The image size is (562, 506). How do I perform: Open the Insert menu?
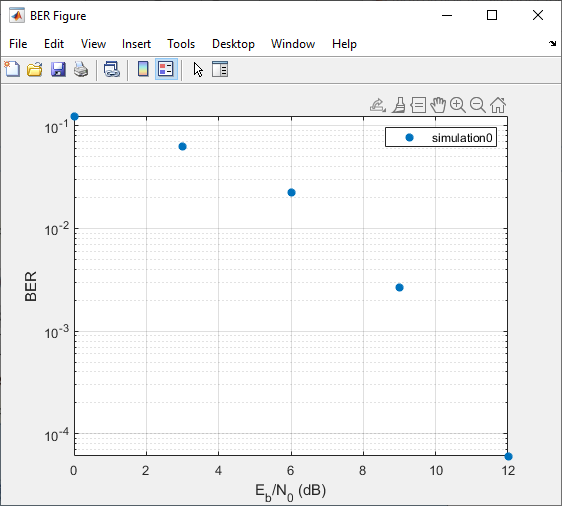click(136, 44)
